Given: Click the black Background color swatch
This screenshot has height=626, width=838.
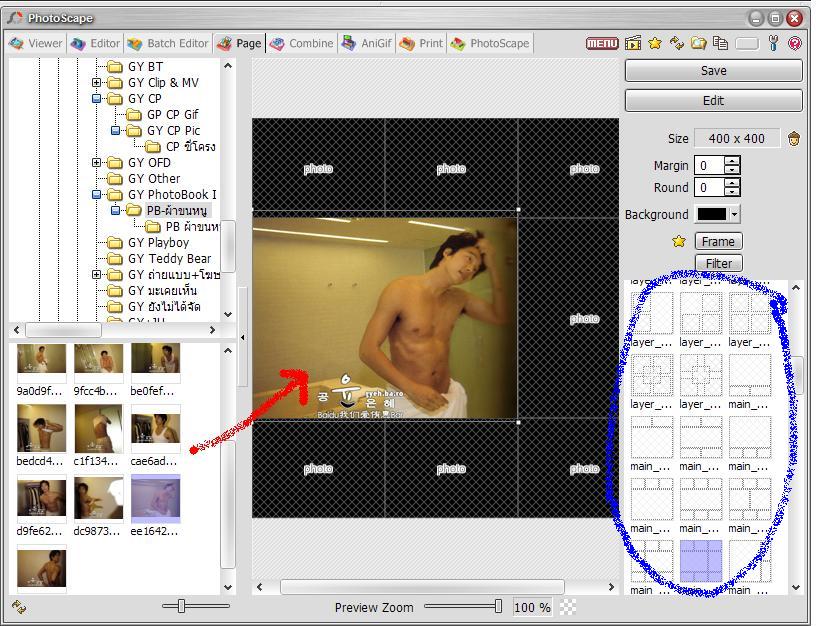Looking at the screenshot, I should click(712, 214).
